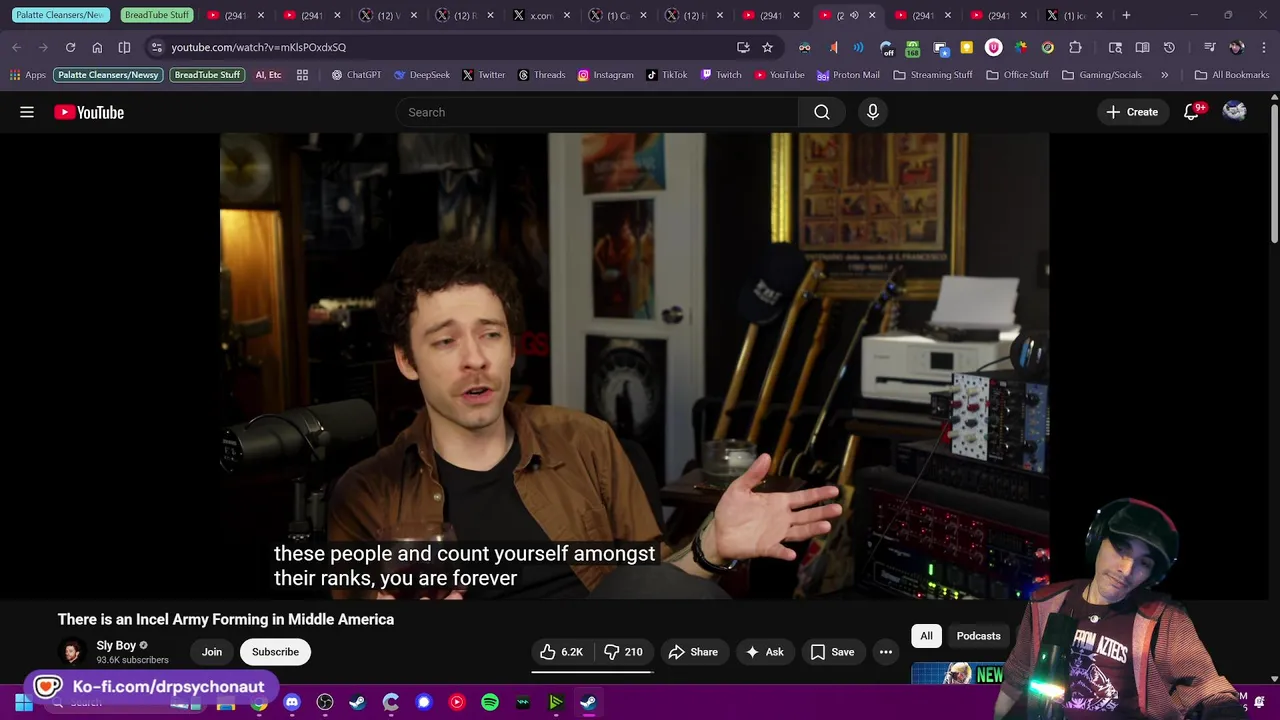Dislike the video with thumbs down
1280x720 pixels.
pyautogui.click(x=624, y=652)
